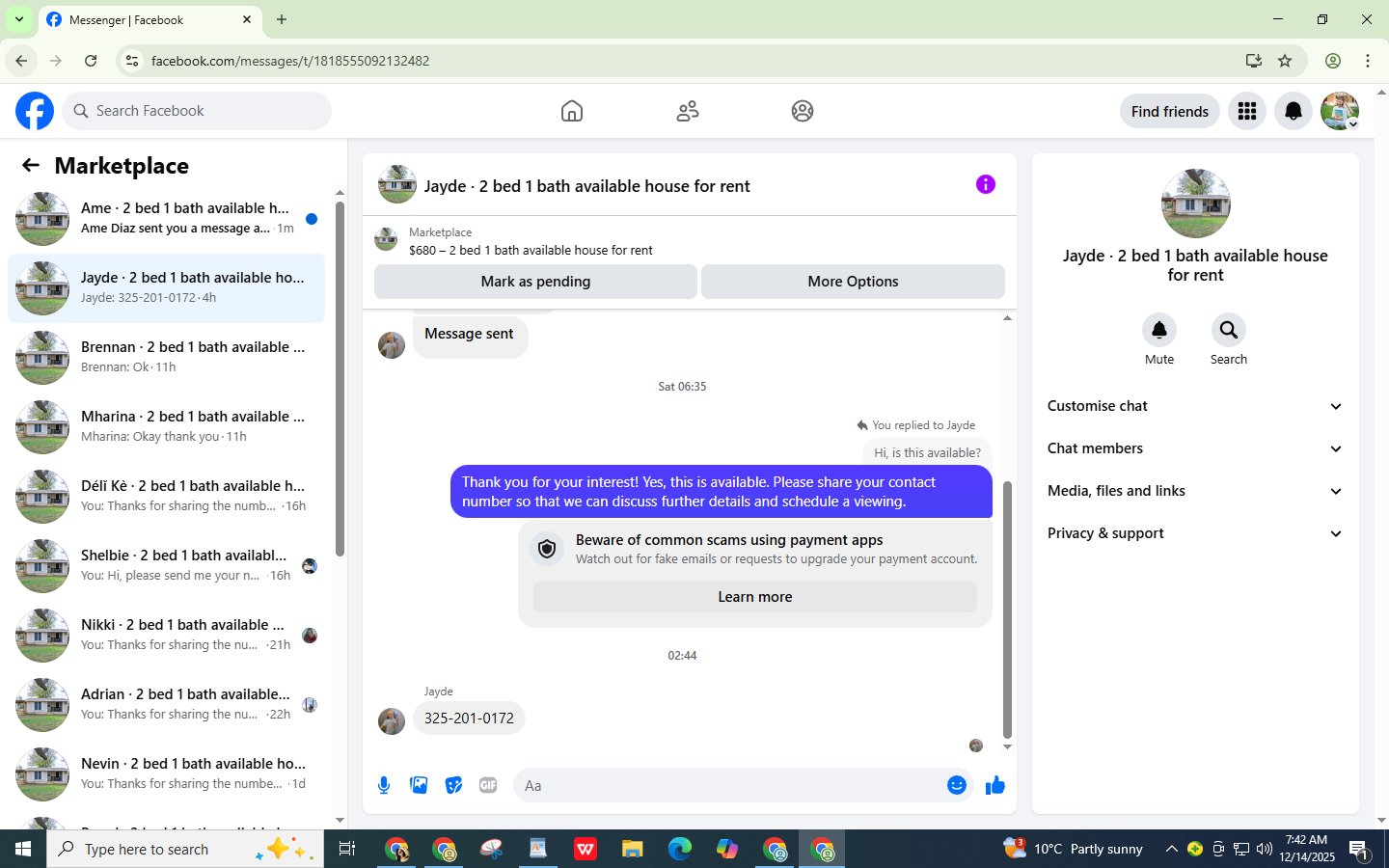Open the chat with Mharina
The height and width of the screenshot is (868, 1389).
166,427
